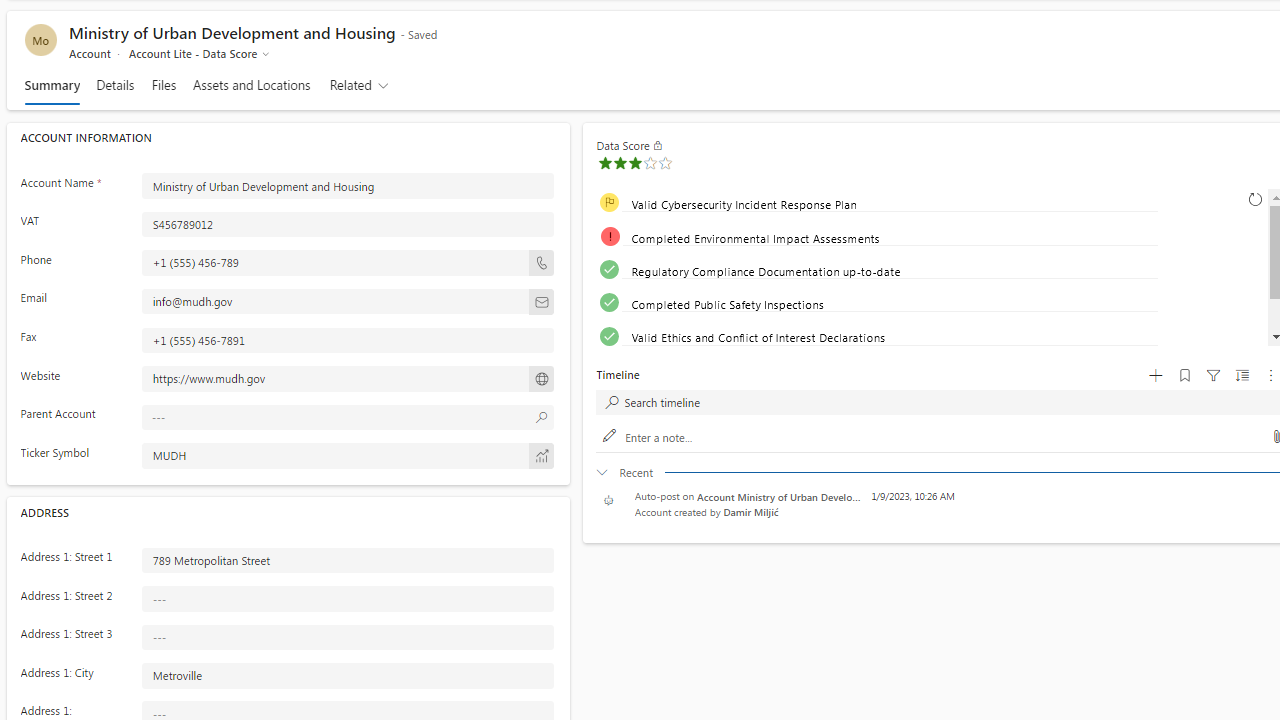Open the Related tab dropdown
The width and height of the screenshot is (1280, 720).
[x=359, y=86]
